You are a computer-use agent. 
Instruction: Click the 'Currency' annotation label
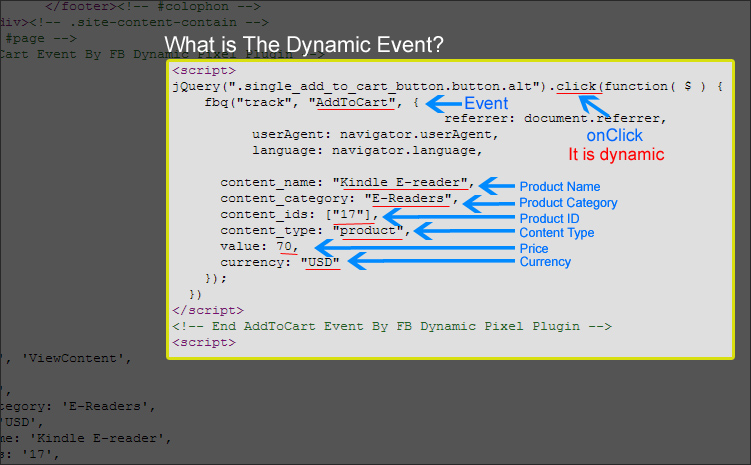(545, 262)
